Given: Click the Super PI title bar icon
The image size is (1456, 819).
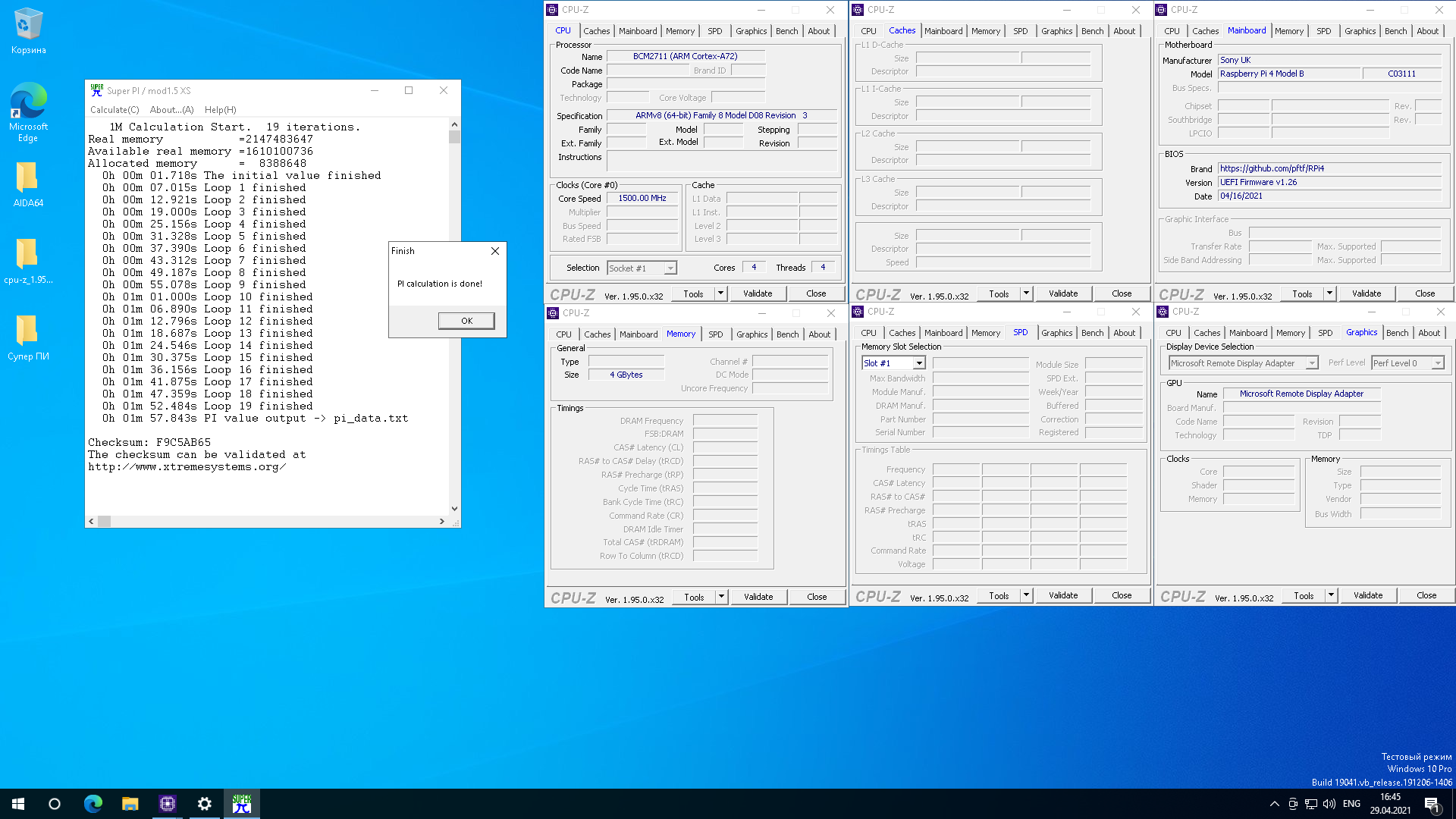Looking at the screenshot, I should (x=96, y=90).
